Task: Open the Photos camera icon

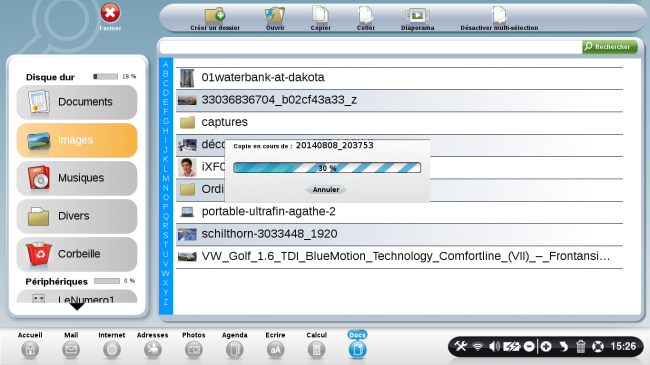Action: click(194, 350)
